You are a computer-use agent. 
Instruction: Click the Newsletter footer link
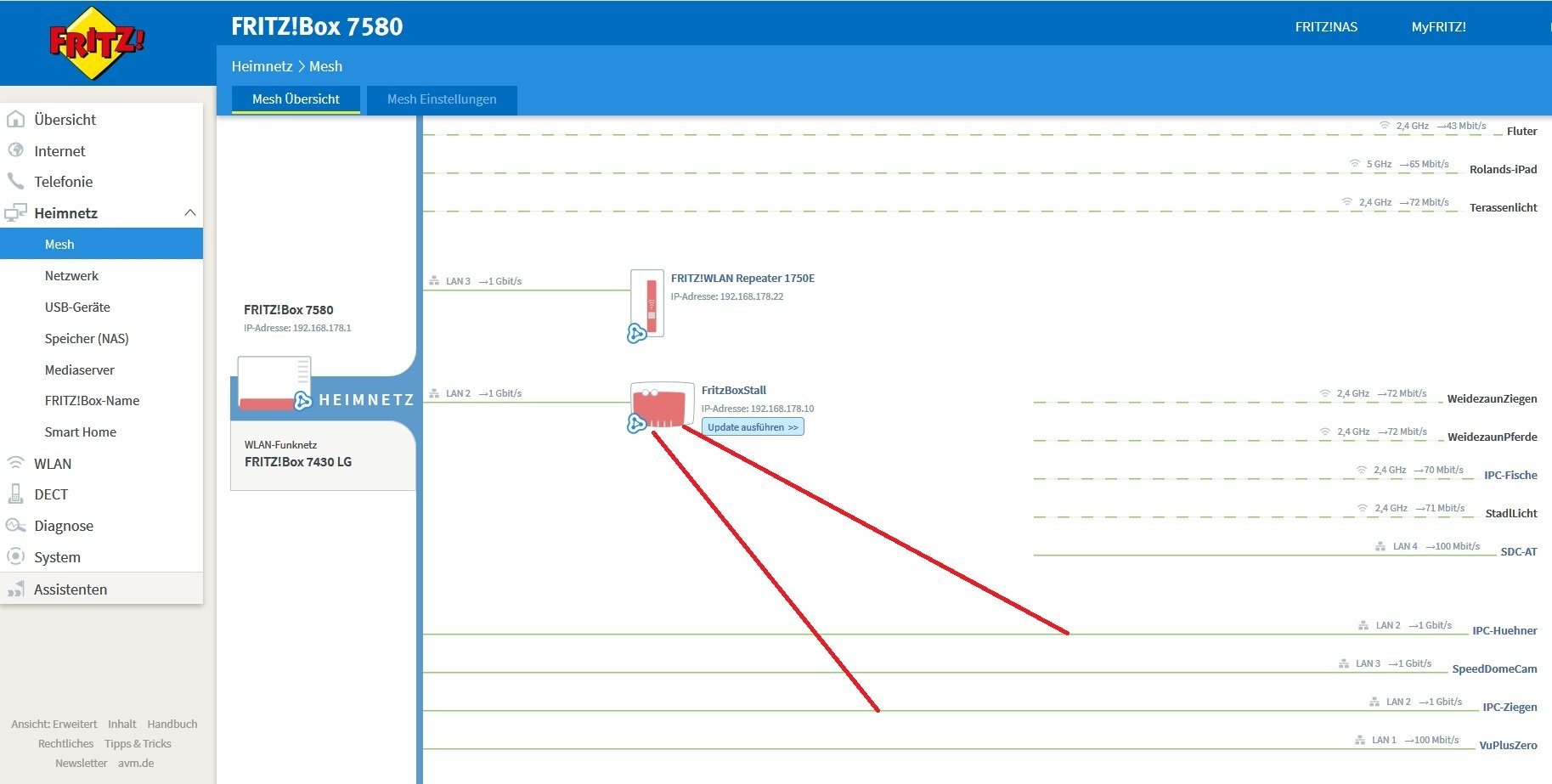(x=81, y=763)
